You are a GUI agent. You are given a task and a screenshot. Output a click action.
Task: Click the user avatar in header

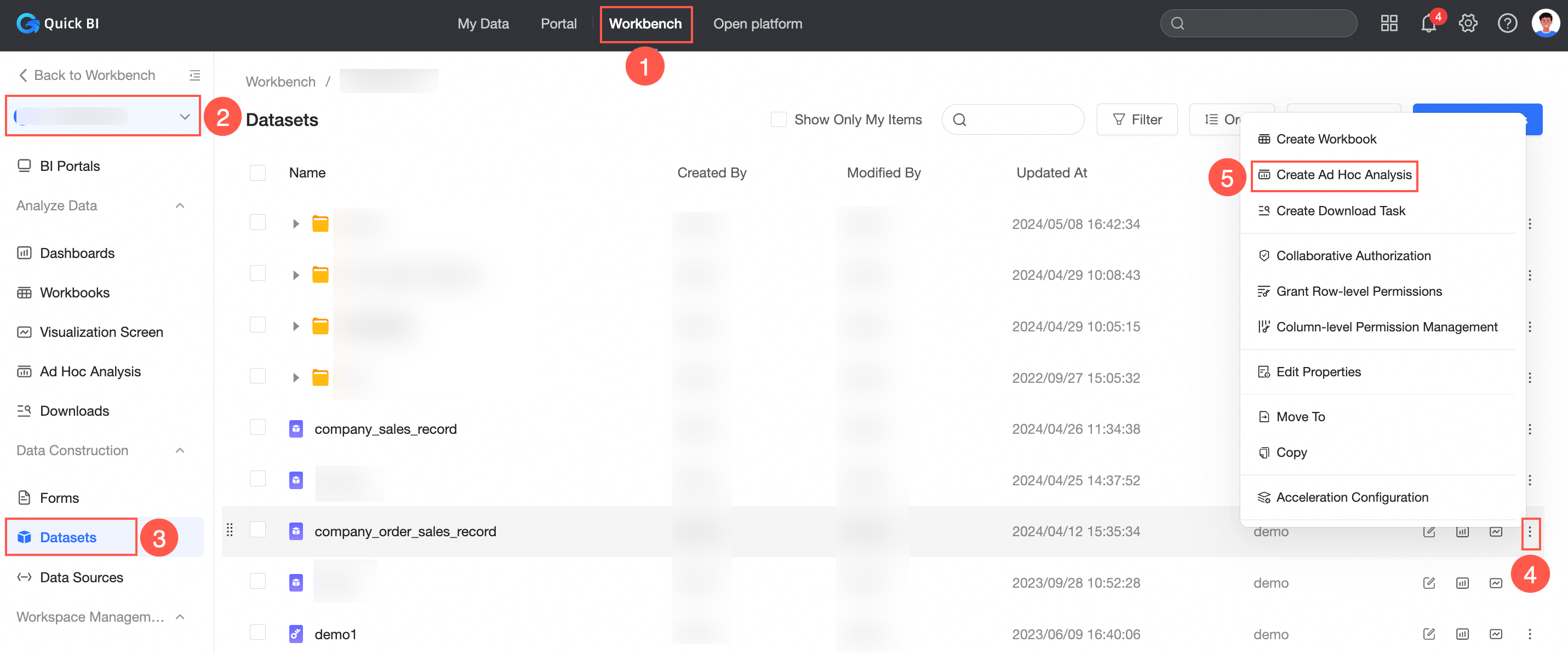click(1546, 24)
